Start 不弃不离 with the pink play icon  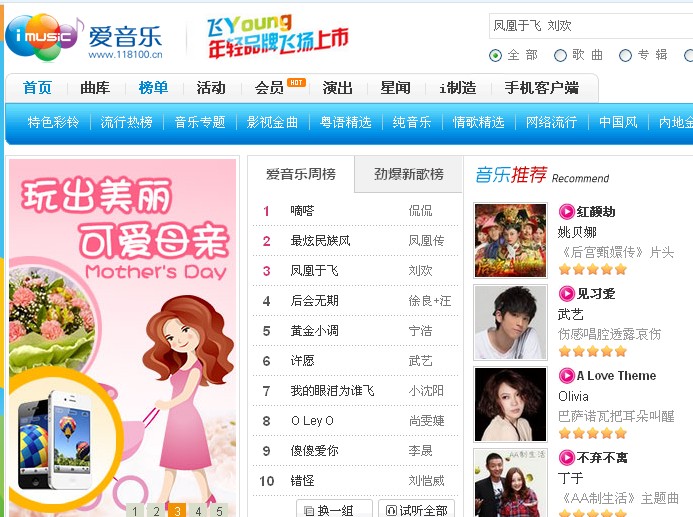pyautogui.click(x=567, y=457)
